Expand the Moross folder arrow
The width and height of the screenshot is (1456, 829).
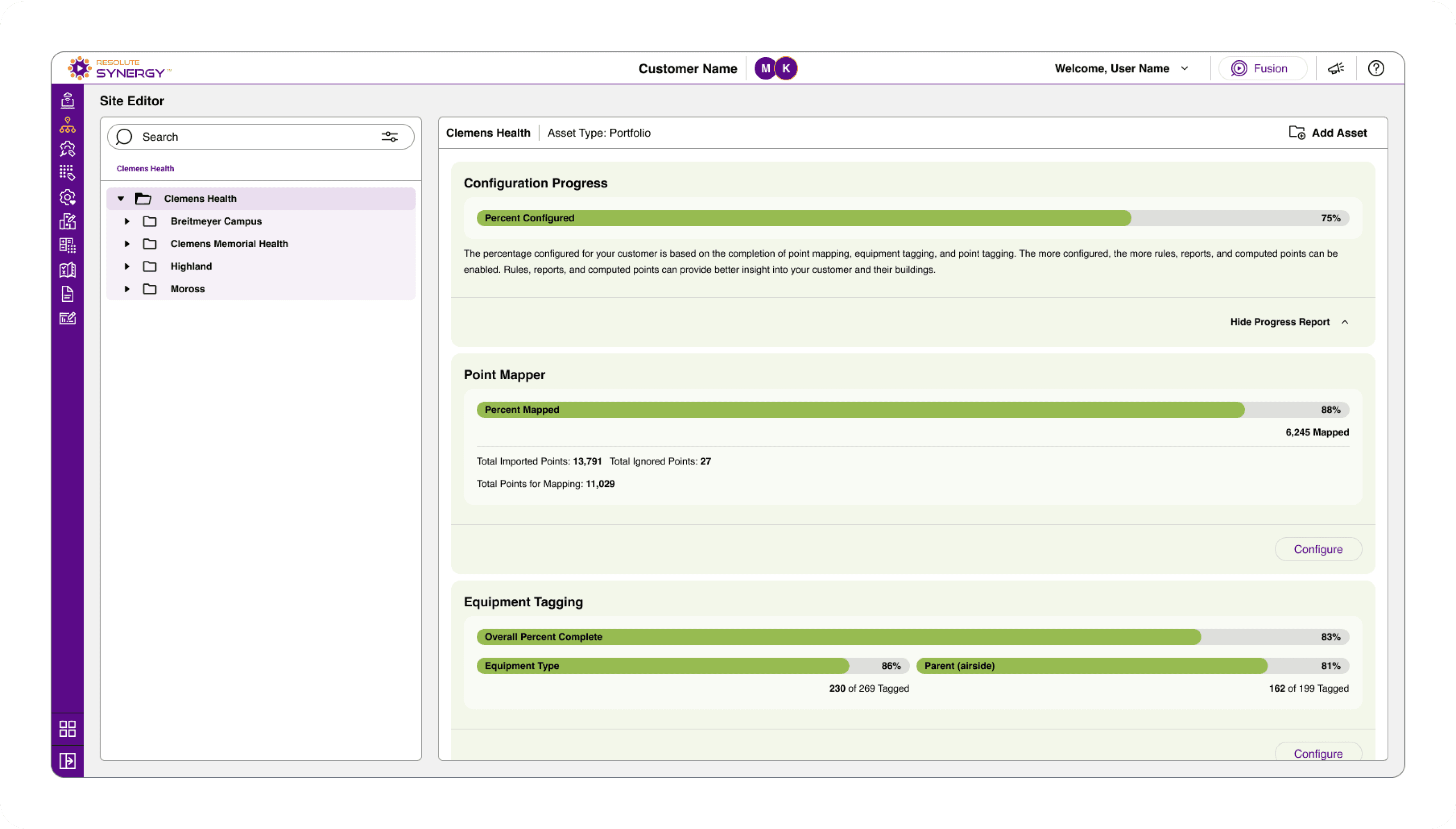pos(127,289)
